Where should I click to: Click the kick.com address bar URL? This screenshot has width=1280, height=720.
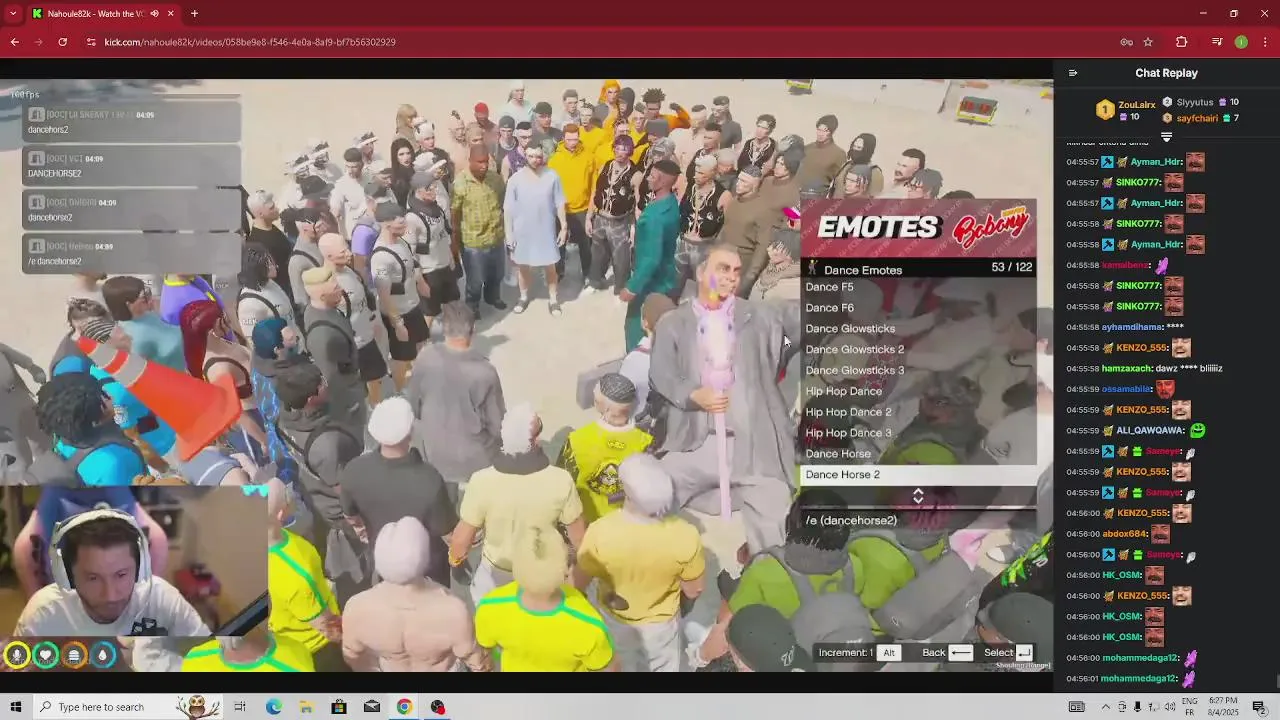250,42
